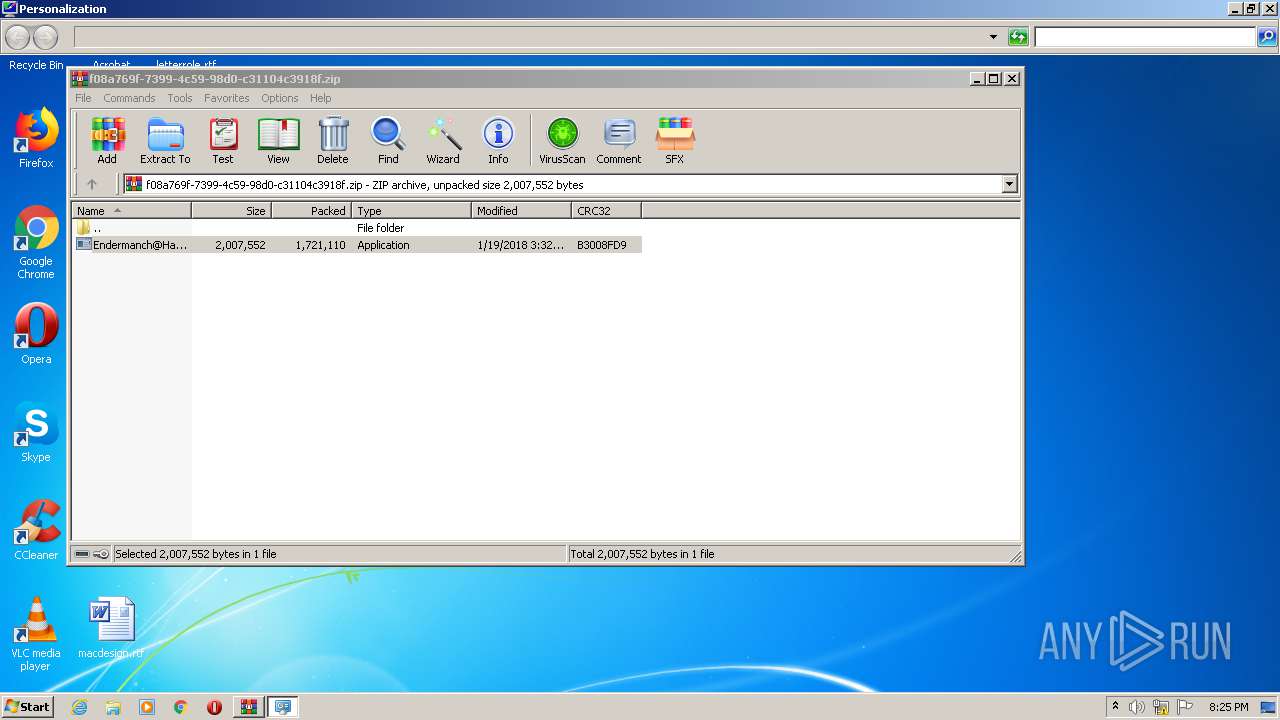Viewport: 1280px width, 720px height.
Task: Click the search magnifier in Personalization window
Action: [x=1267, y=37]
